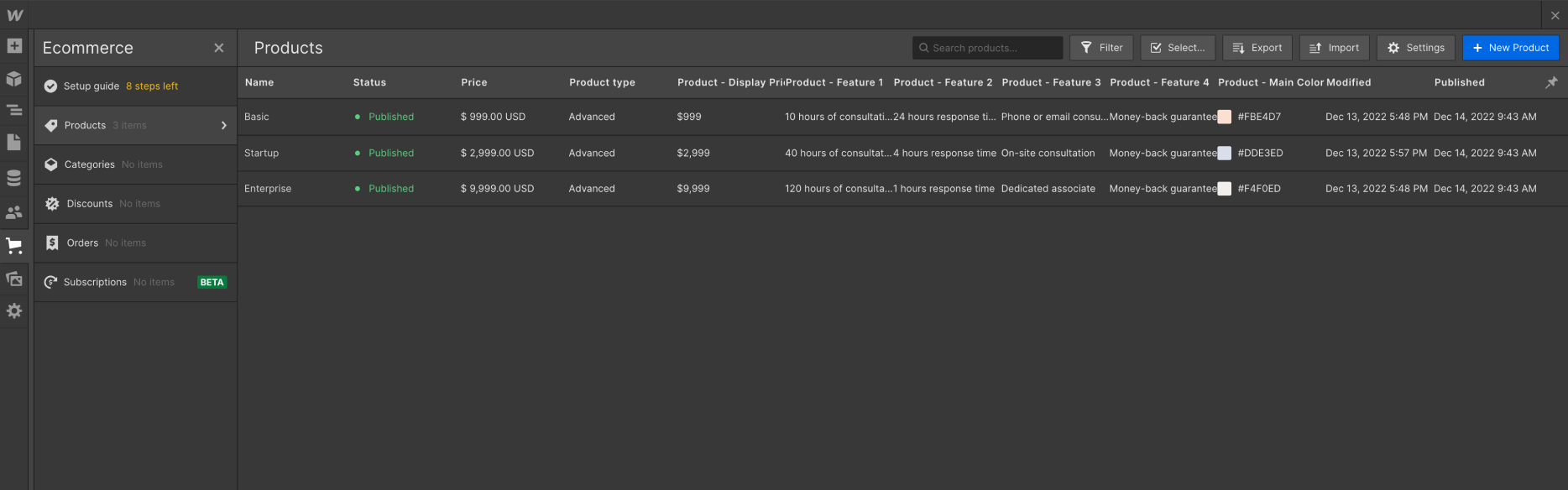Screen dimensions: 1568x490
Task: Open Orders in Ecommerce menu
Action: (135, 242)
